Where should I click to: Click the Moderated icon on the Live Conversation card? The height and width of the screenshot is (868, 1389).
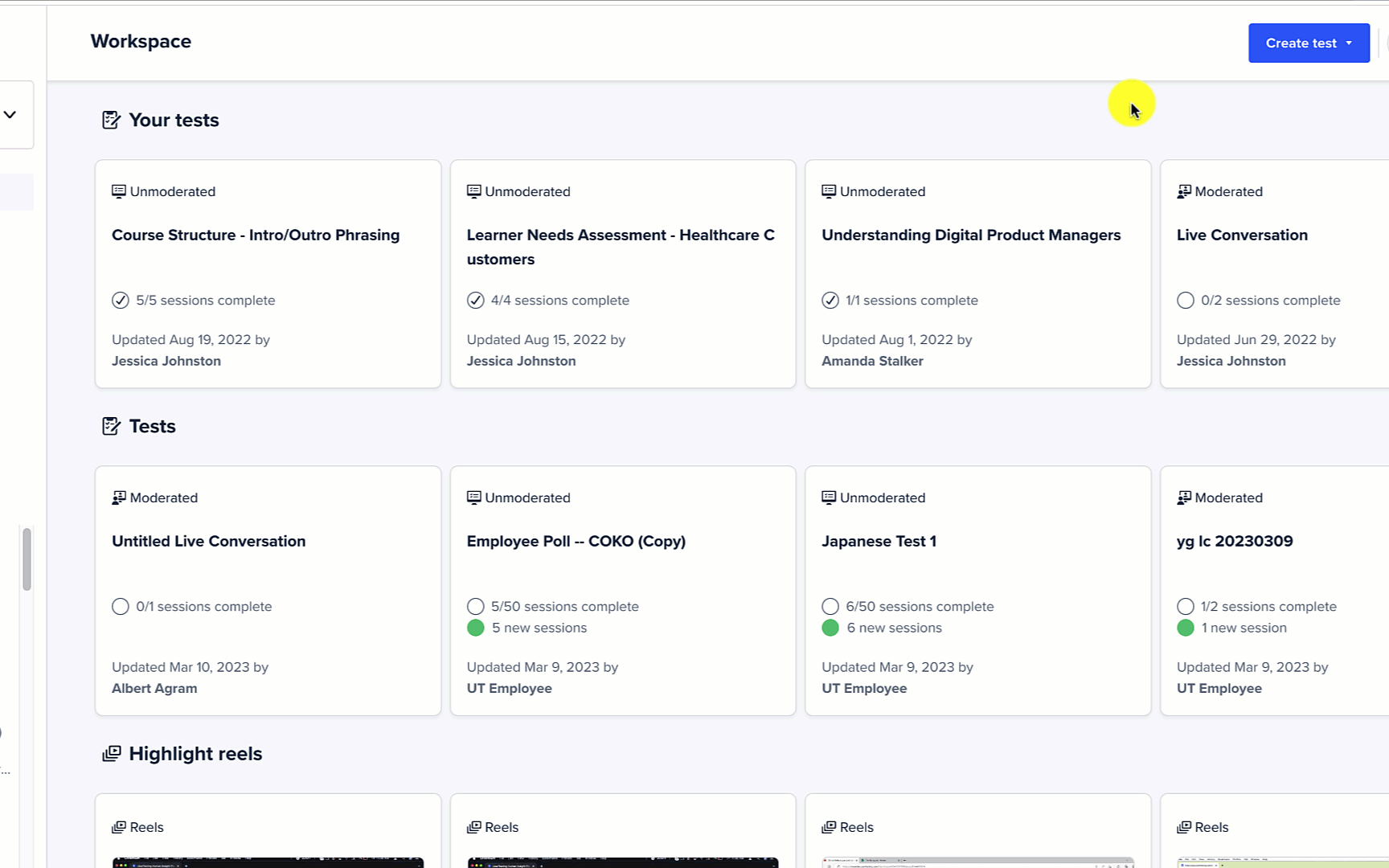1184,190
